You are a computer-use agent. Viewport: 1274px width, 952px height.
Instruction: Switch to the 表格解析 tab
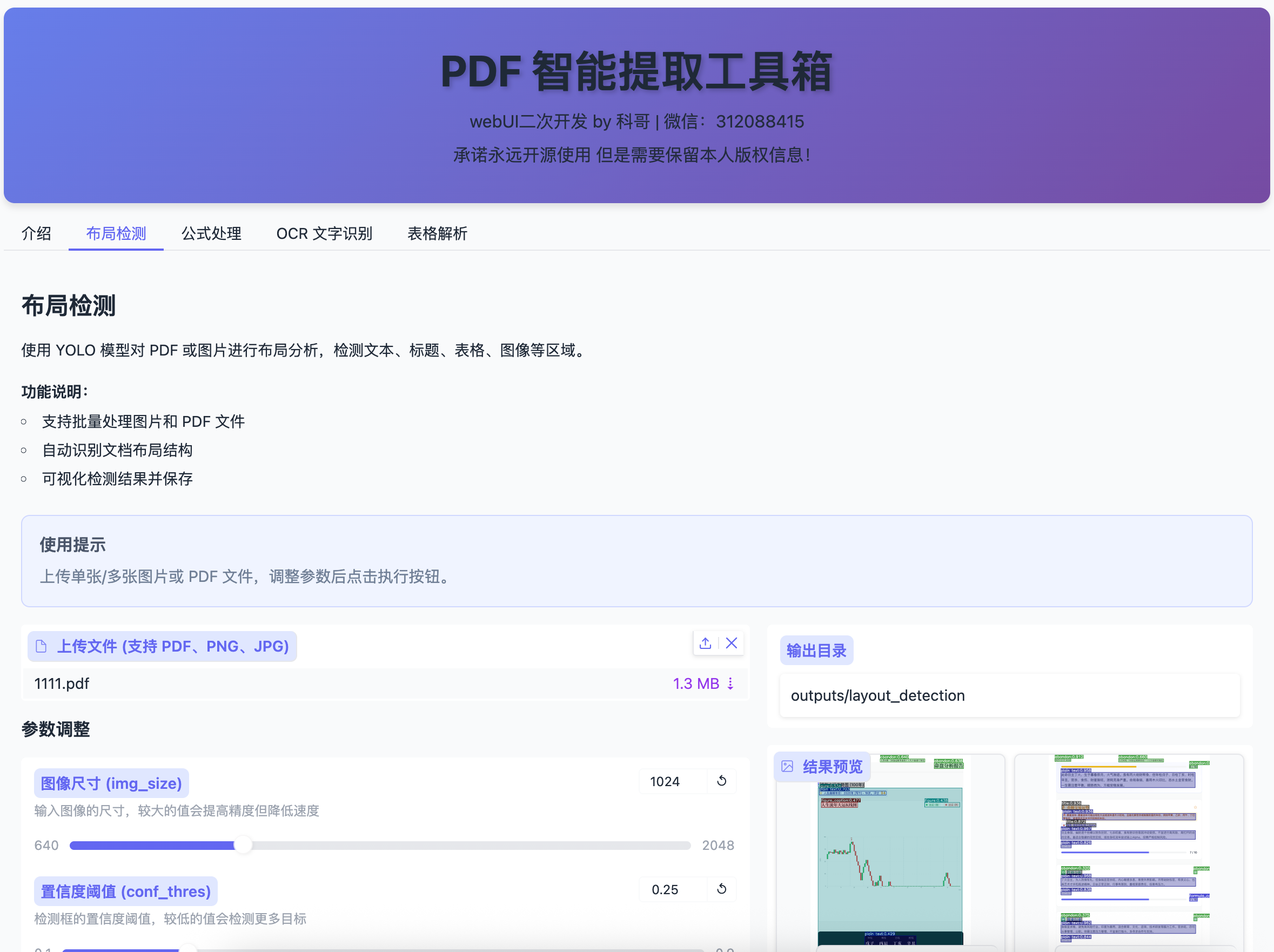click(x=437, y=233)
